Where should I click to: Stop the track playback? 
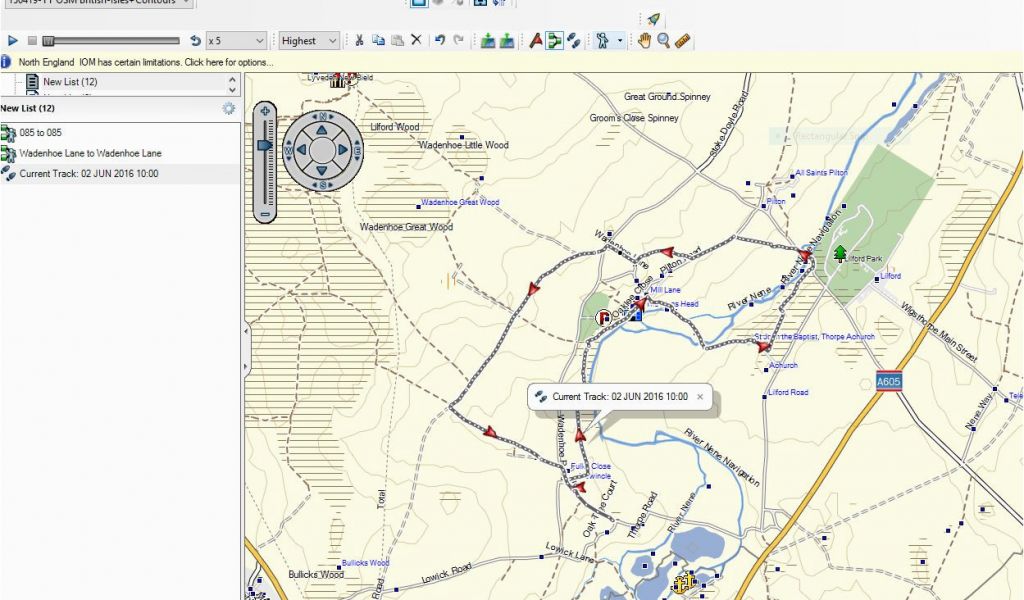click(x=32, y=40)
